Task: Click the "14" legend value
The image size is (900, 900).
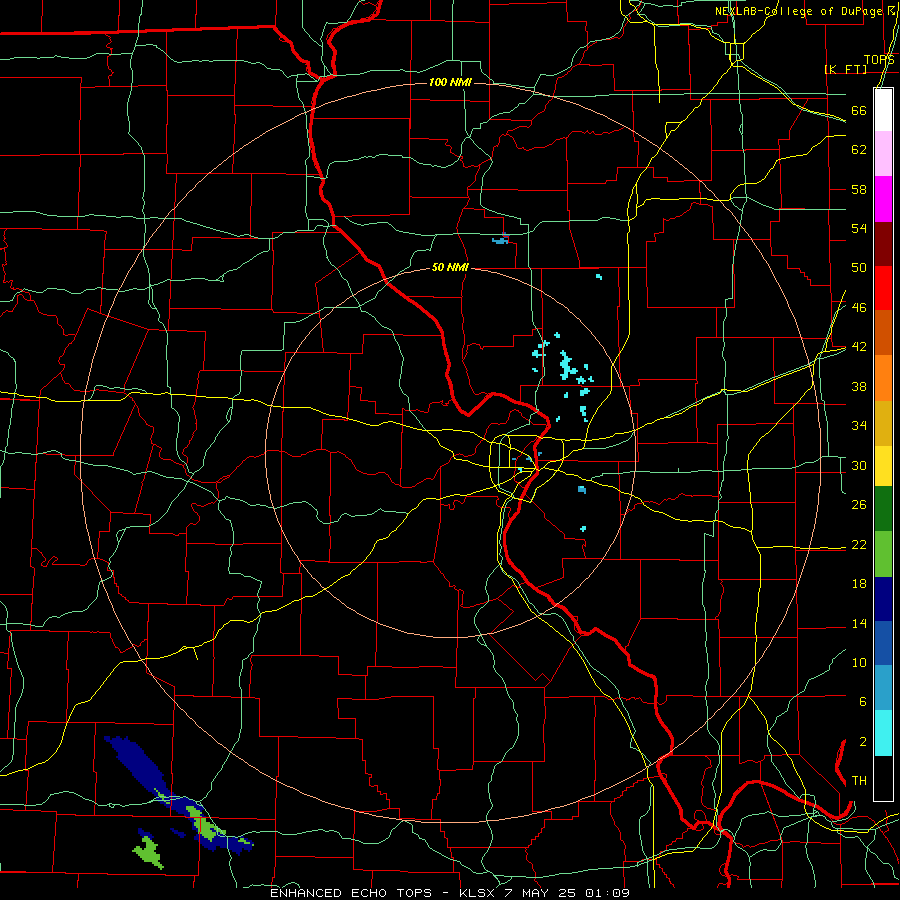Action: pos(859,623)
